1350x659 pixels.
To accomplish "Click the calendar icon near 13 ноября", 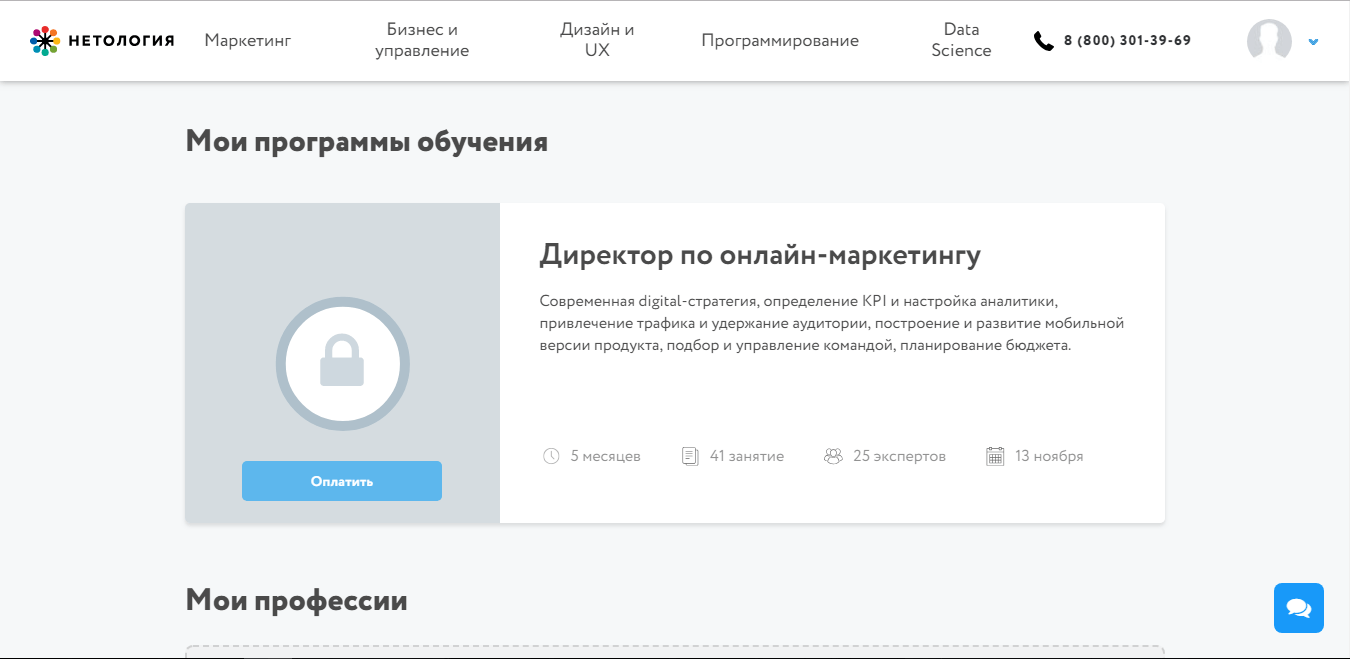I will 995,456.
